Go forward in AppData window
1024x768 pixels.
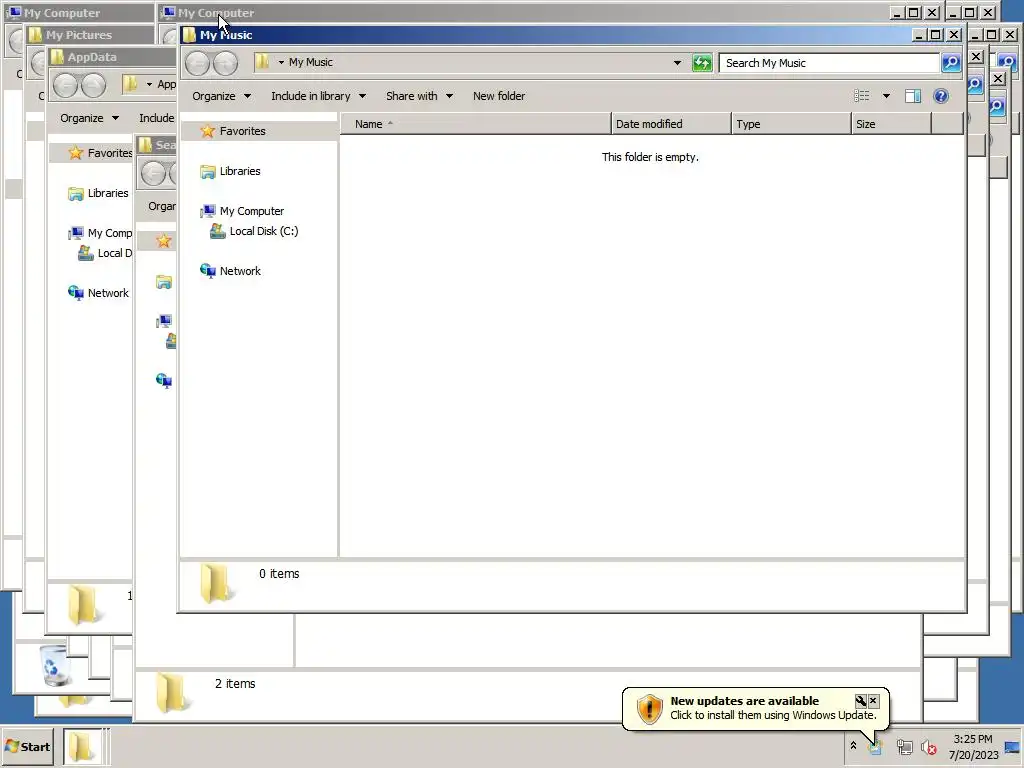(x=93, y=86)
